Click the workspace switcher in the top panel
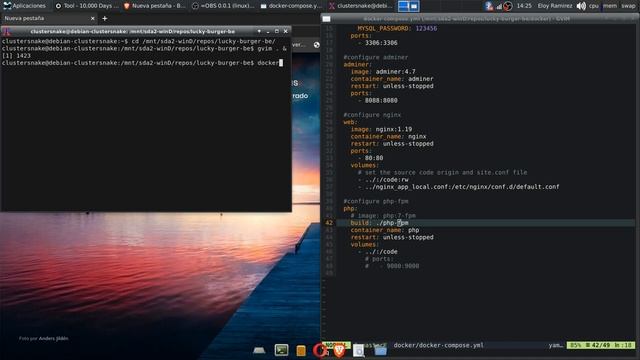The image size is (640, 360). [x=409, y=6]
